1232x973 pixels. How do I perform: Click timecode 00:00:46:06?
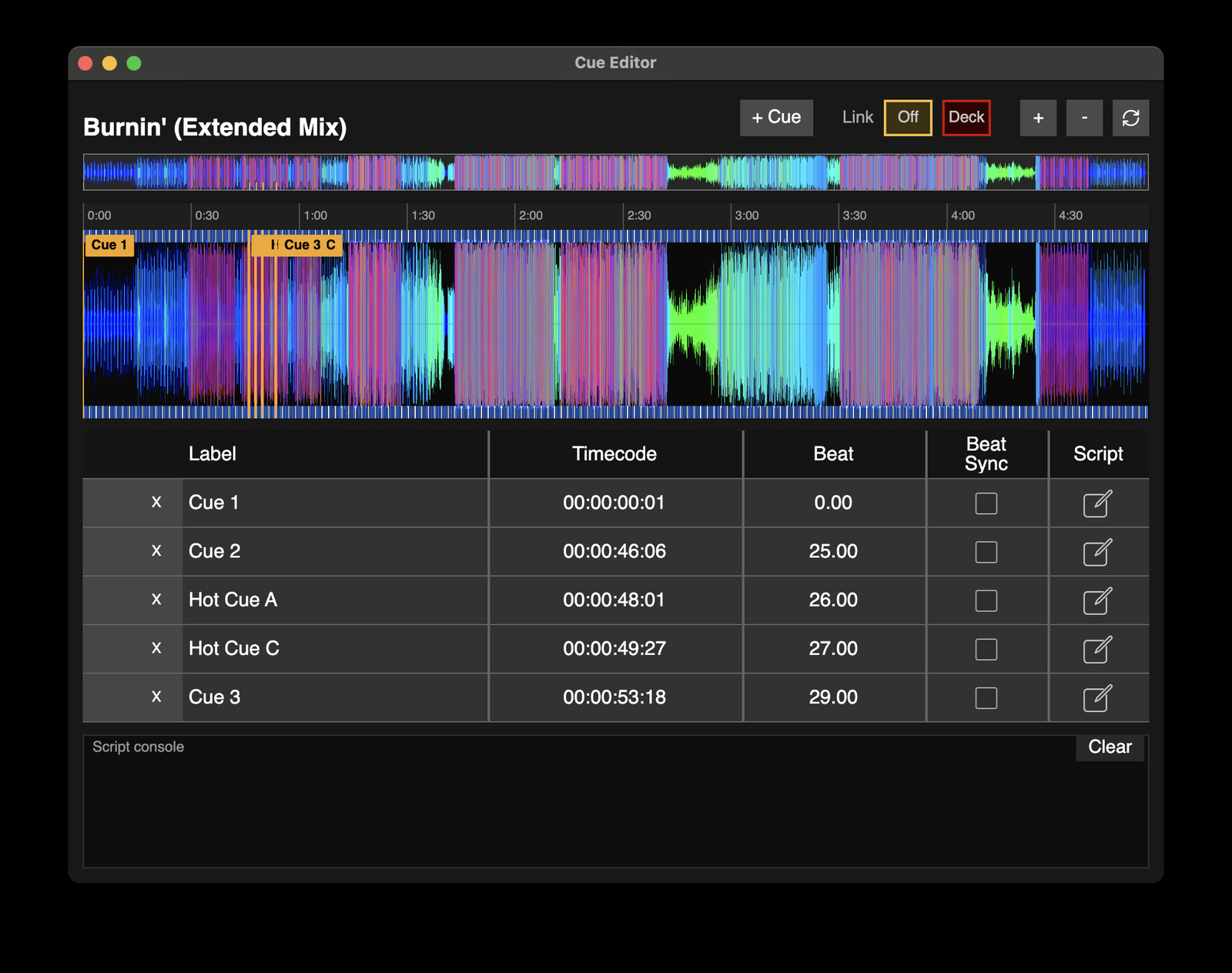click(x=614, y=551)
